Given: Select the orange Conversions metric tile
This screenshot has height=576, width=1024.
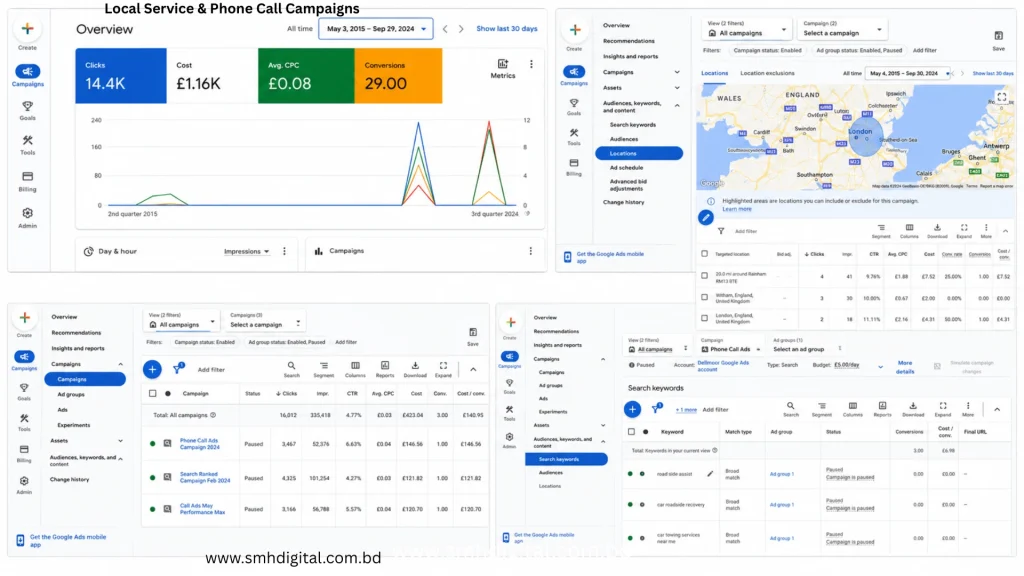Looking at the screenshot, I should [398, 76].
